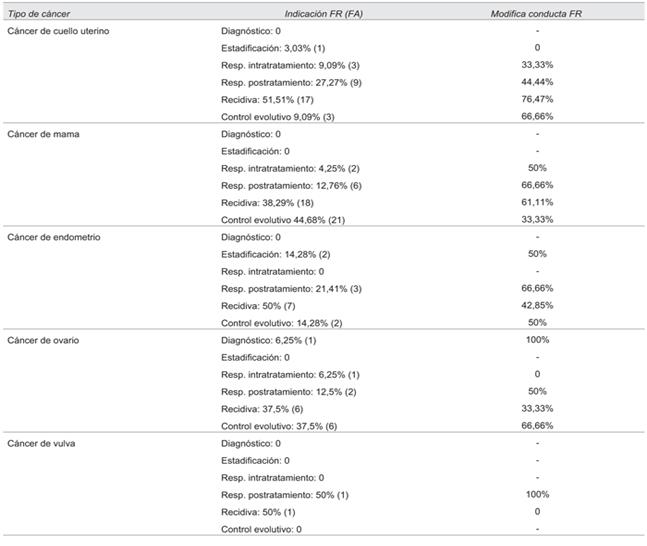Select the 44,44% value
Screen dimensions: 647x546
(537, 82)
